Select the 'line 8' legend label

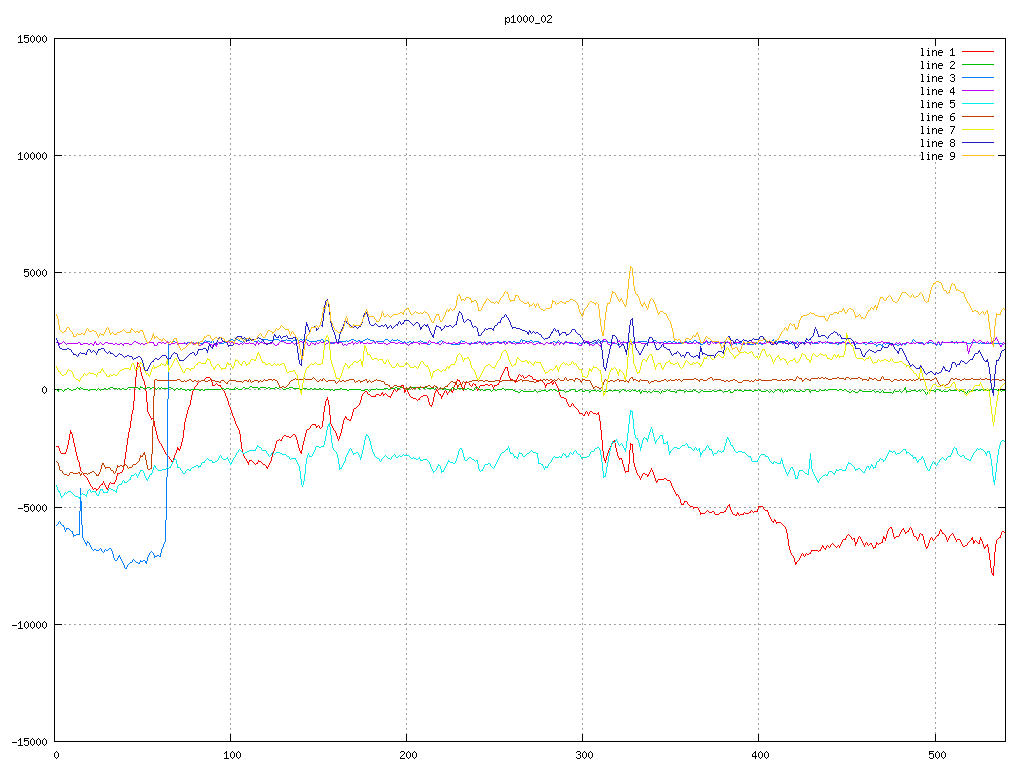click(937, 143)
